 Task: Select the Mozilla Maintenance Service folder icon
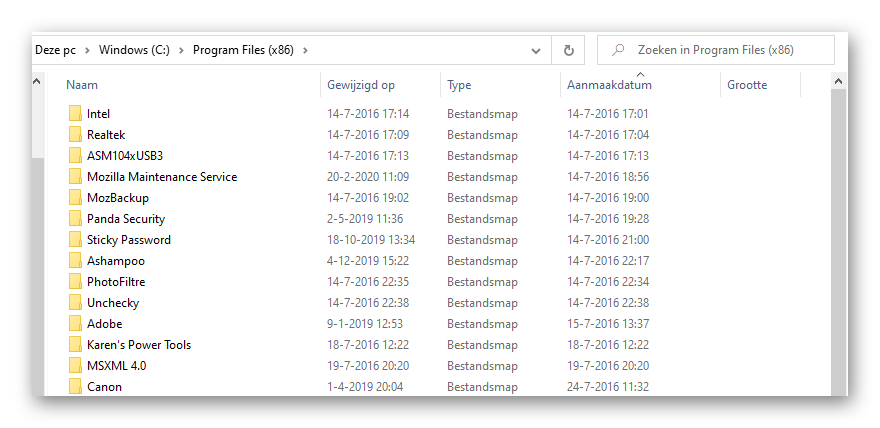(x=75, y=177)
